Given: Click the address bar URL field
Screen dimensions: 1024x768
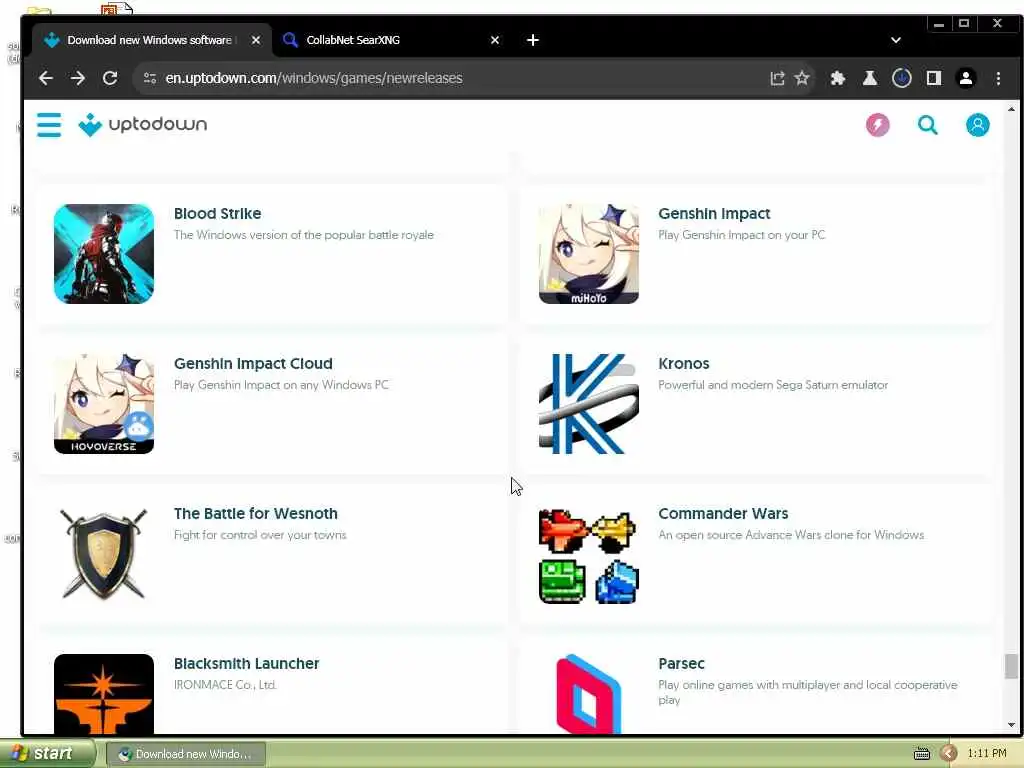Looking at the screenshot, I should pyautogui.click(x=457, y=78).
